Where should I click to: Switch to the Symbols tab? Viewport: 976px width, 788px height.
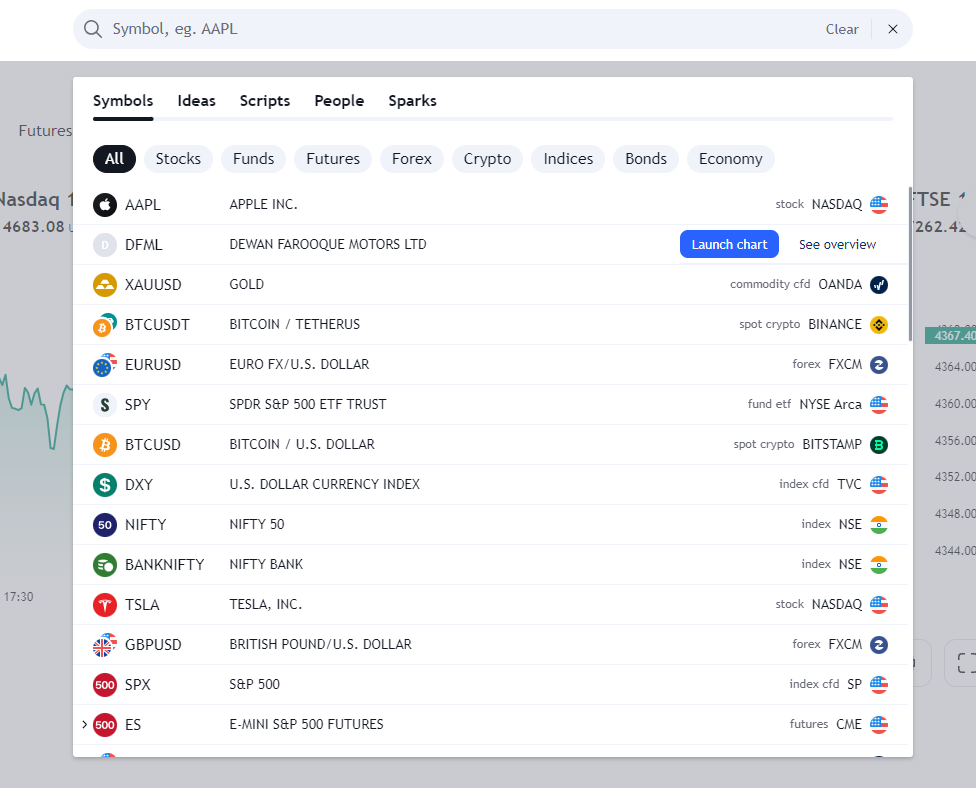[123, 101]
